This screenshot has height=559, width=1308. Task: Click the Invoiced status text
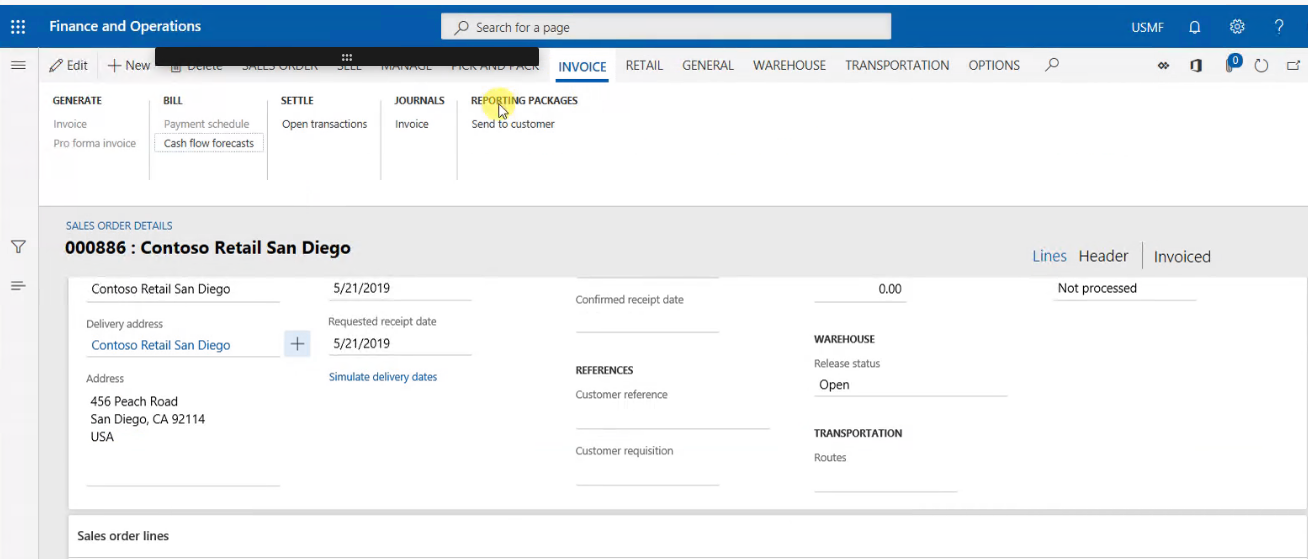pos(1182,257)
